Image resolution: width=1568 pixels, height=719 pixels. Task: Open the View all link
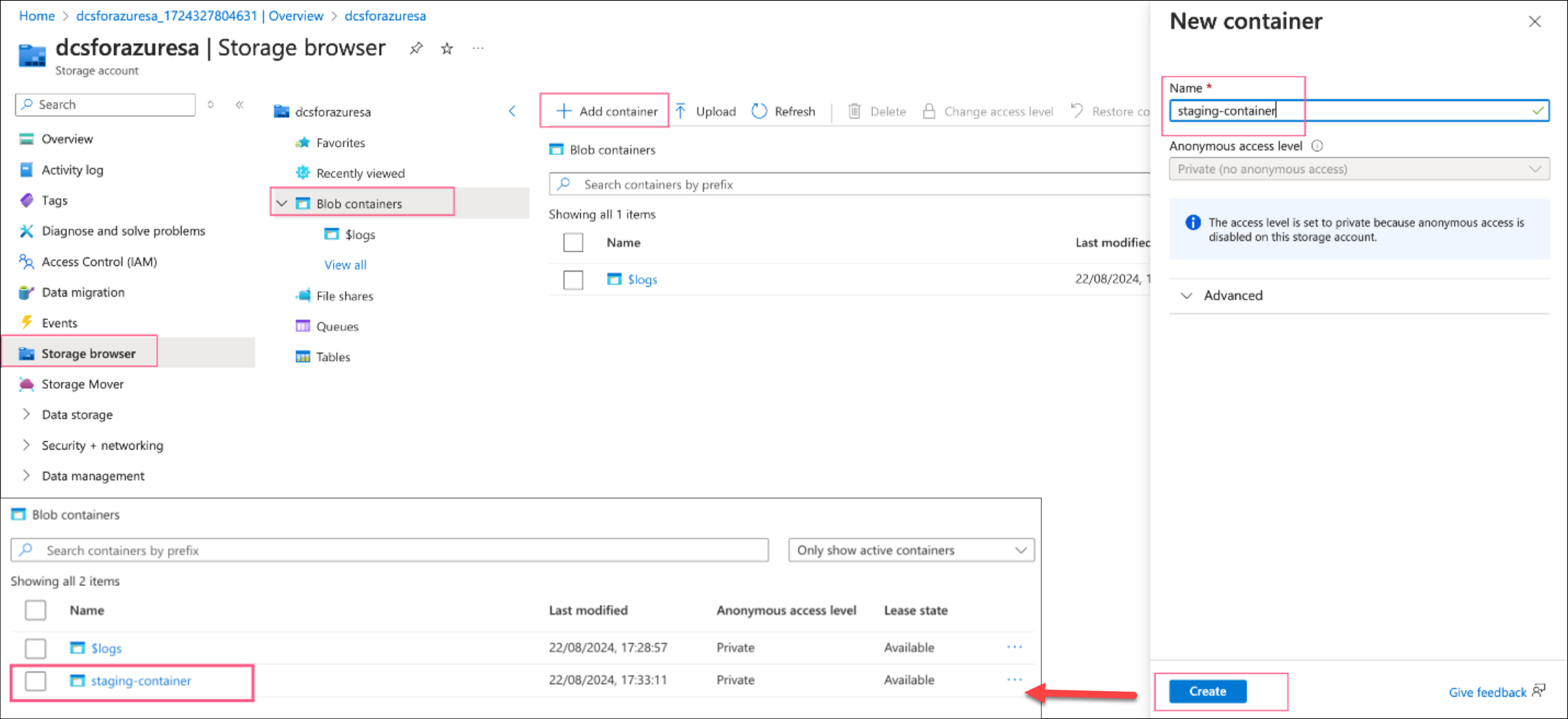point(345,265)
